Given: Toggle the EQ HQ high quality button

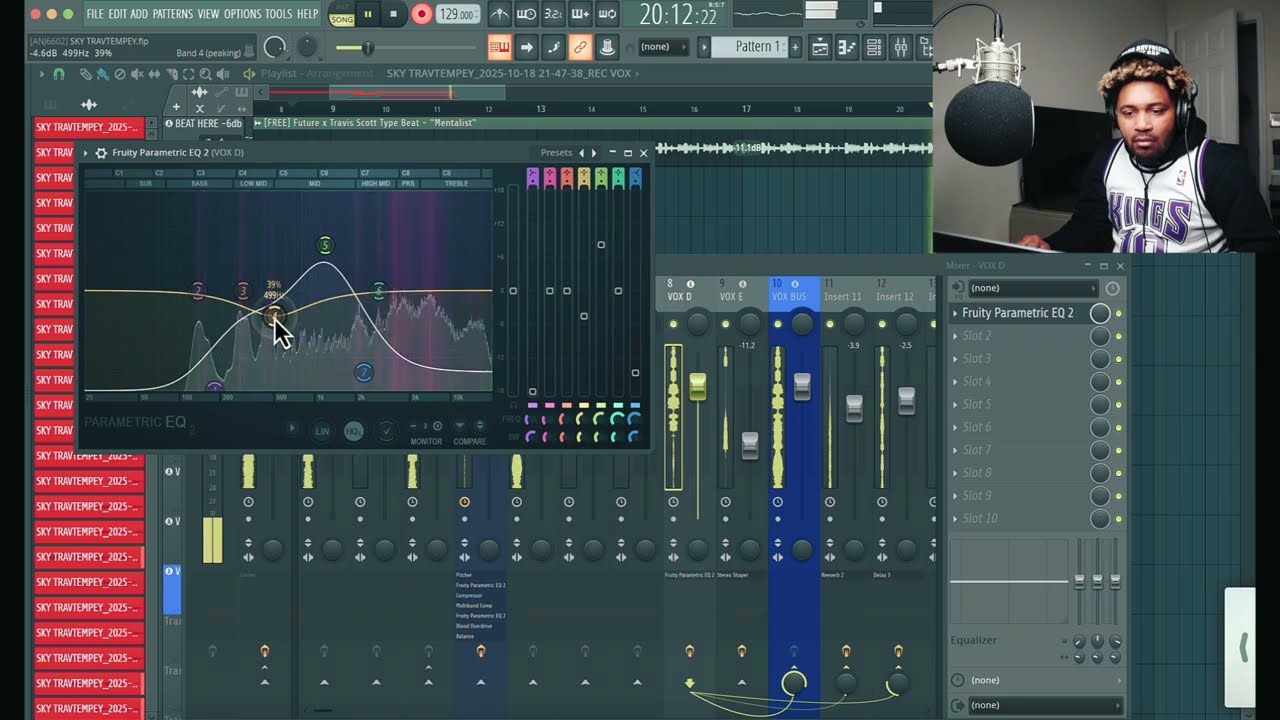Looking at the screenshot, I should [x=353, y=431].
